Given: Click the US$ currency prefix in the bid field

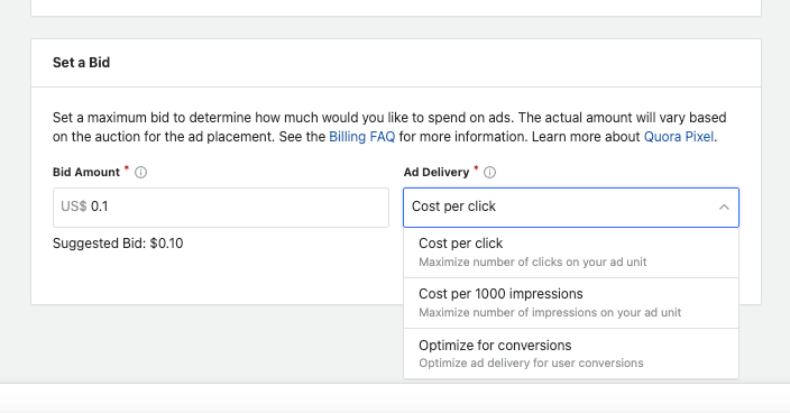Looking at the screenshot, I should 73,207.
